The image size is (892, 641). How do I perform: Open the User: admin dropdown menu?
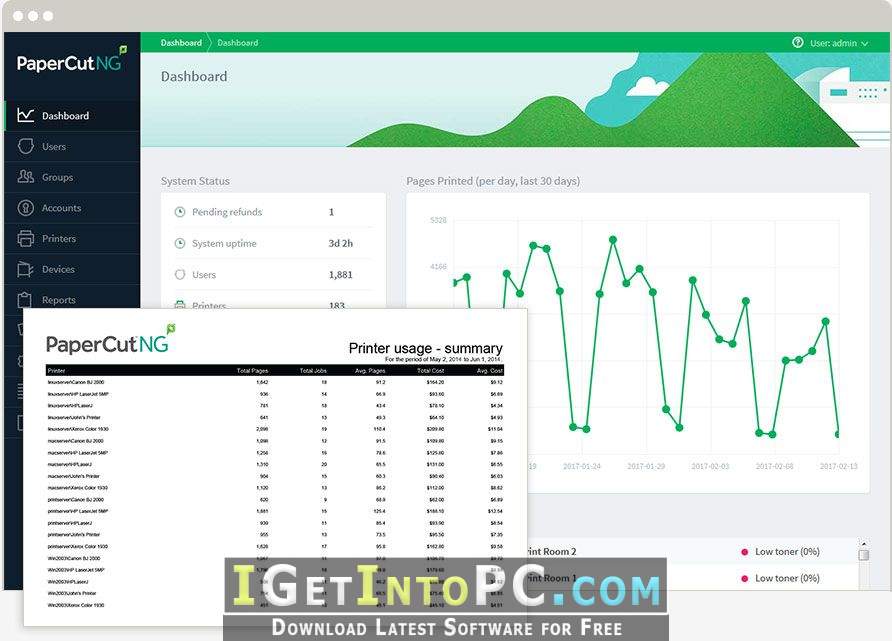pyautogui.click(x=839, y=43)
